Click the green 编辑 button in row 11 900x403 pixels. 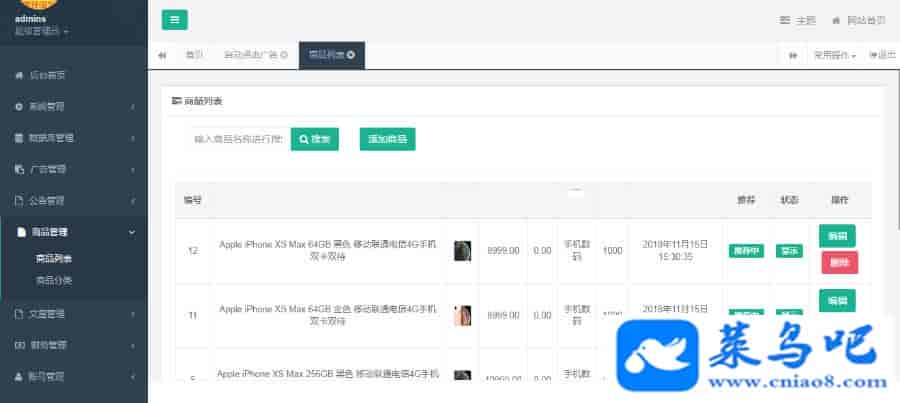837,300
